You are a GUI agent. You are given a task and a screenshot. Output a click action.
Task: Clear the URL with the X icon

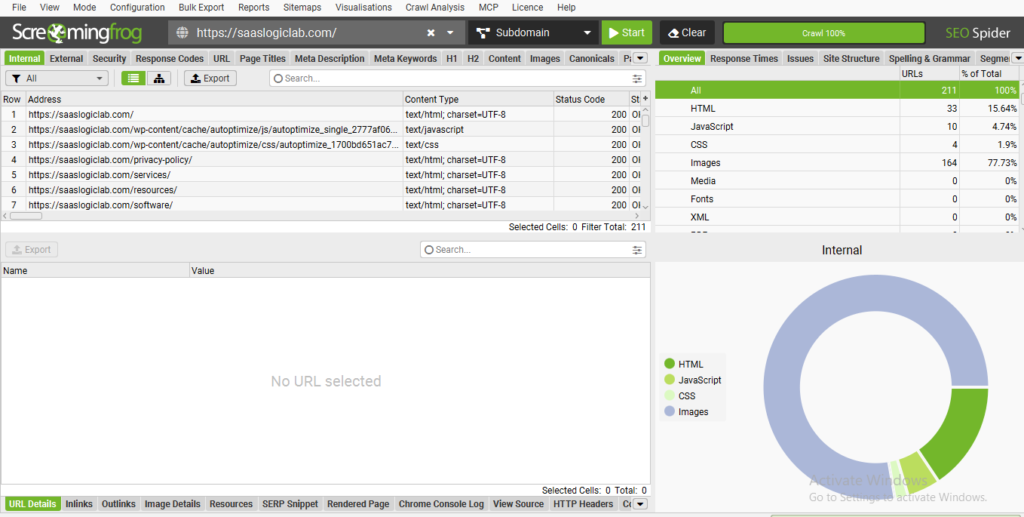(431, 33)
